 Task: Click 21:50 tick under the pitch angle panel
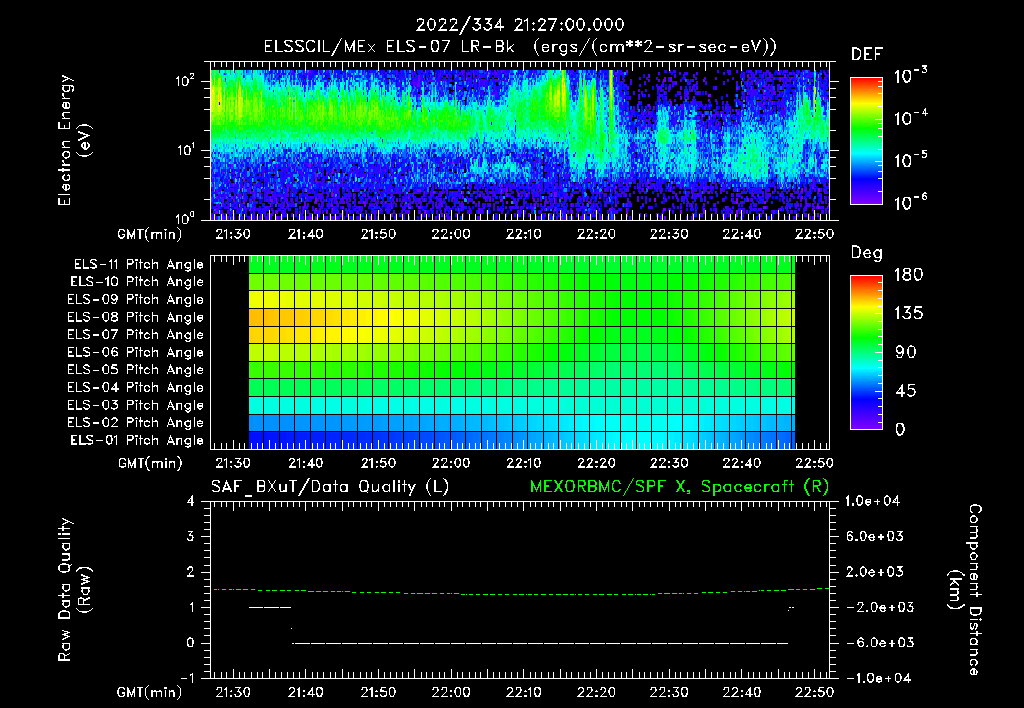378,464
